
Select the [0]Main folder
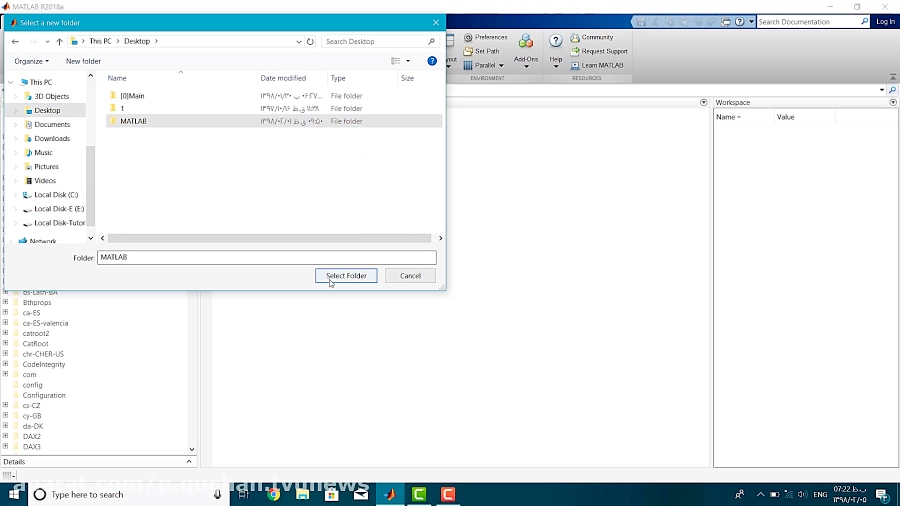[x=274, y=96]
